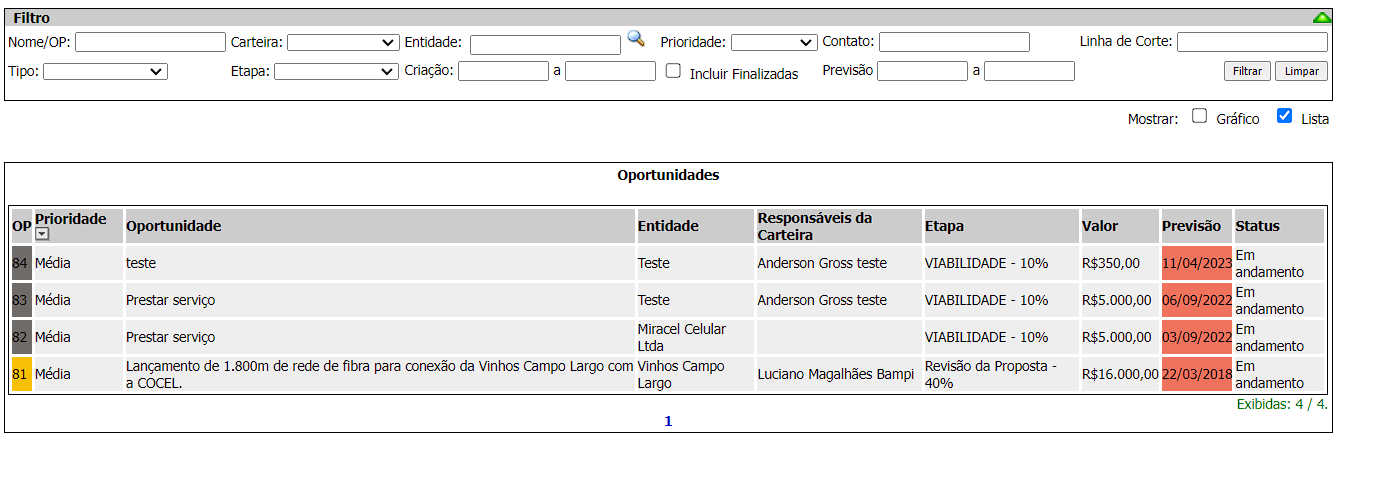This screenshot has width=1376, height=494.
Task: Expand the Prioridade filter dropdown
Action: (x=774, y=42)
